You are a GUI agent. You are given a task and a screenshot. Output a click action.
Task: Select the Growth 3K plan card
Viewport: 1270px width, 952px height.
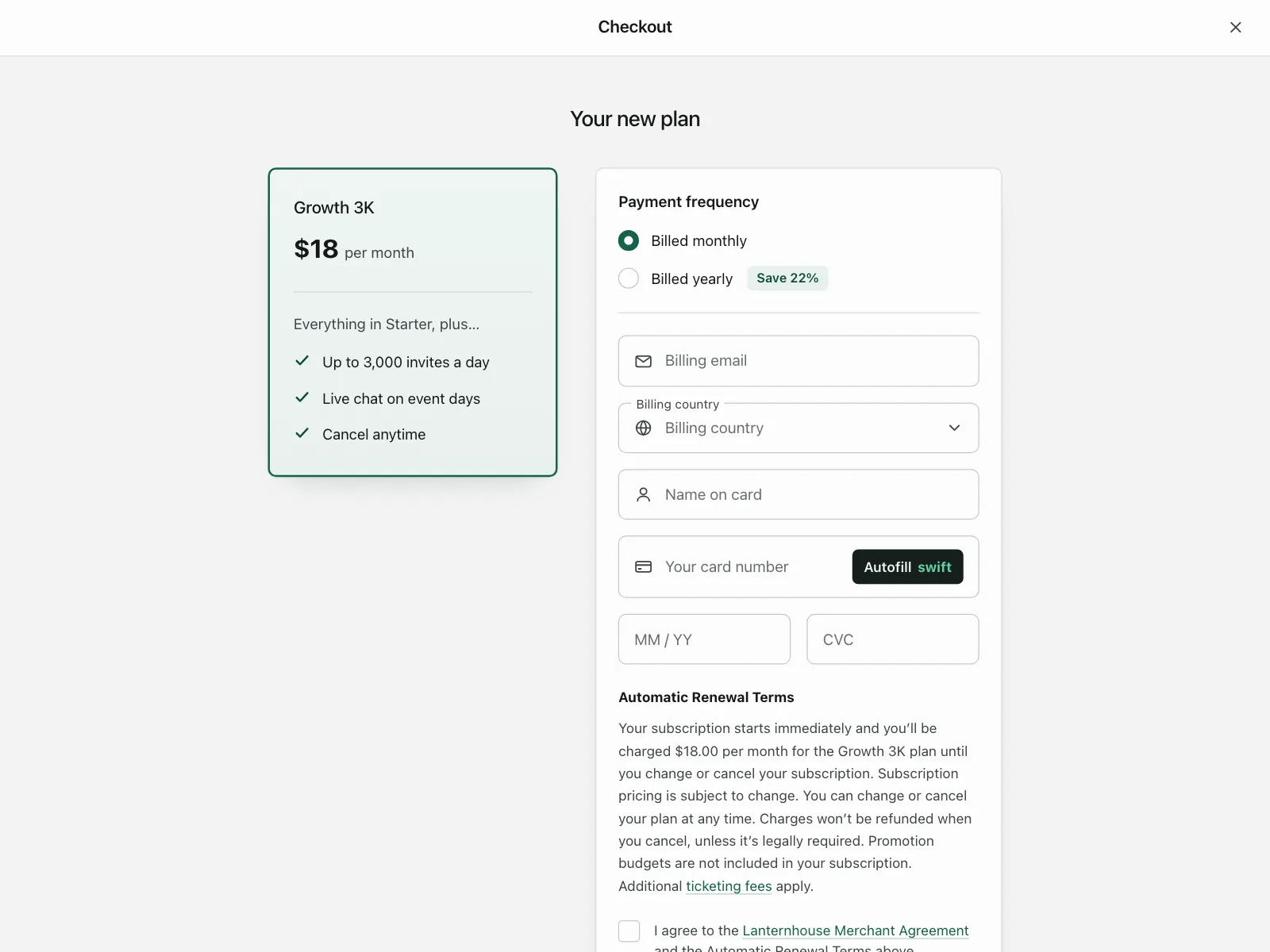tap(413, 322)
